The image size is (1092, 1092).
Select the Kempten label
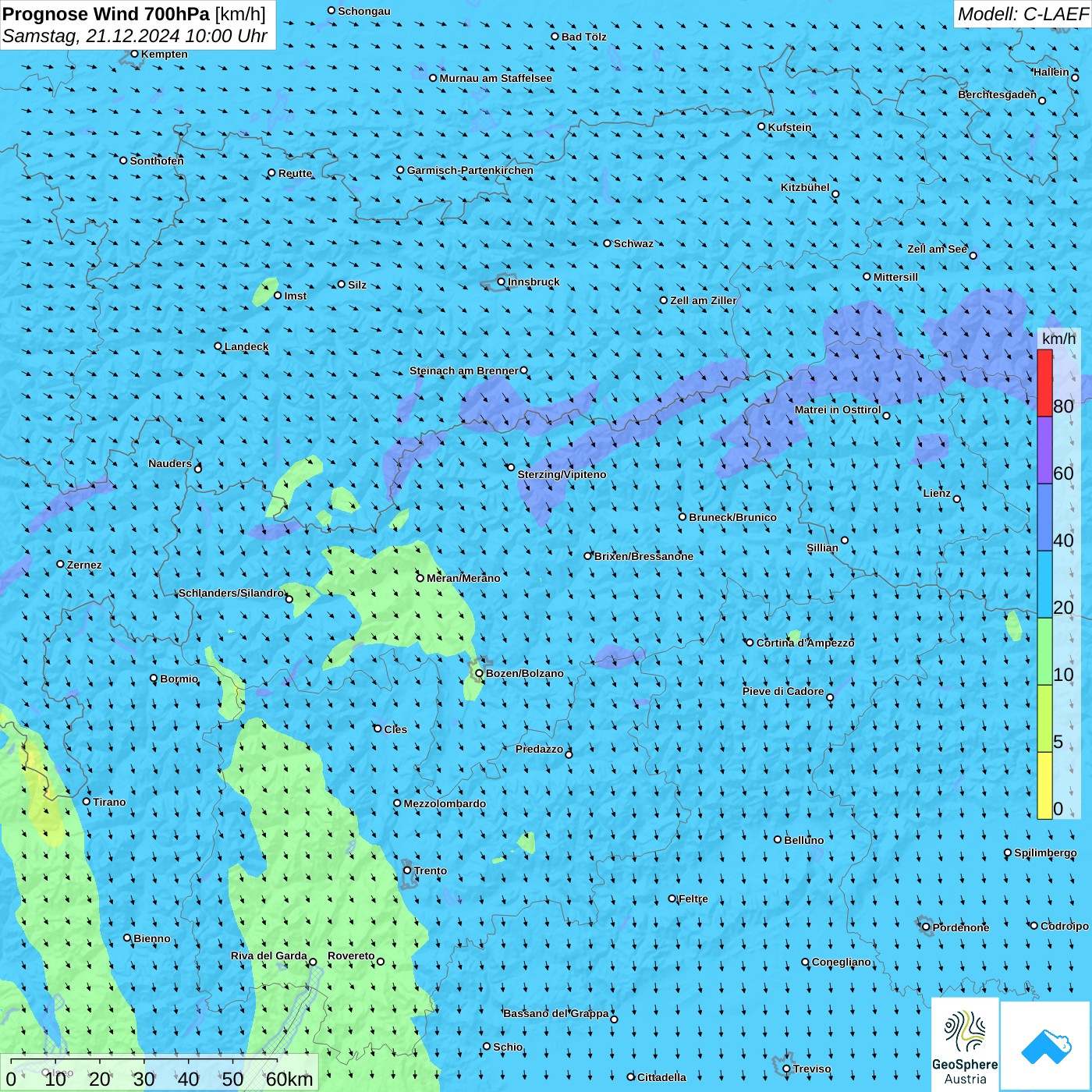[x=164, y=54]
